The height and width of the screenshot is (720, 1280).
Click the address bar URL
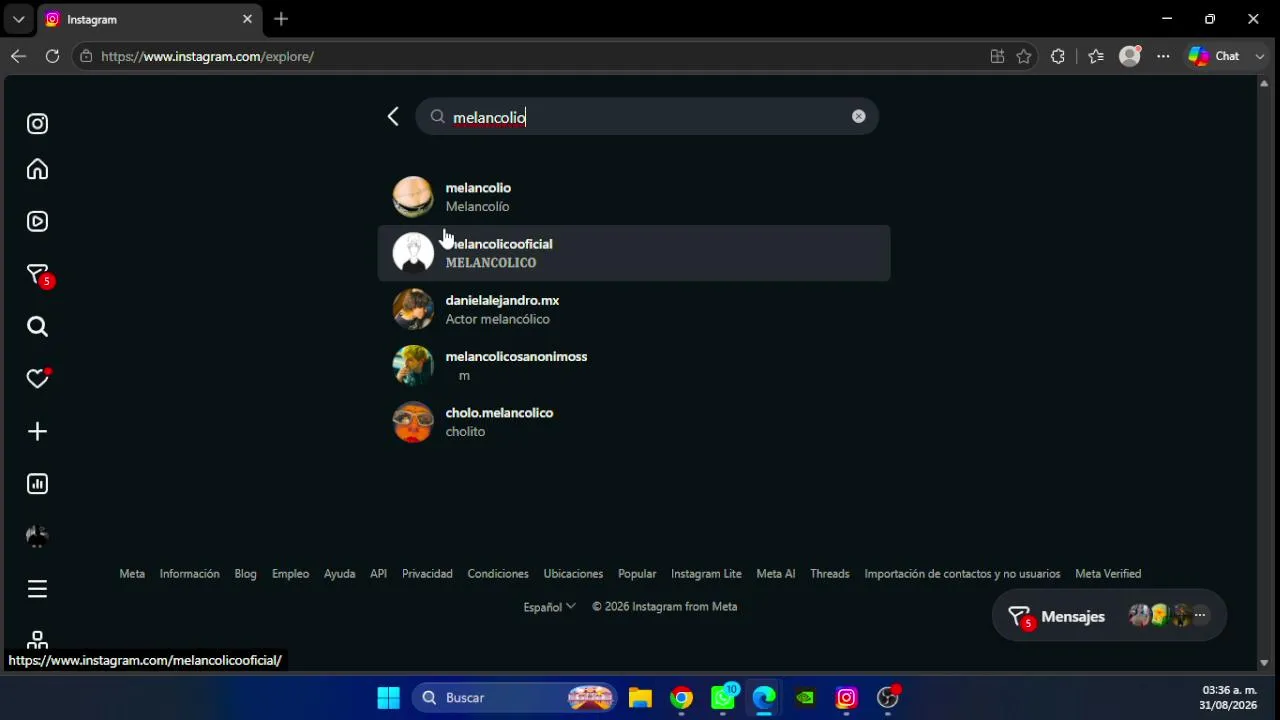[x=207, y=56]
